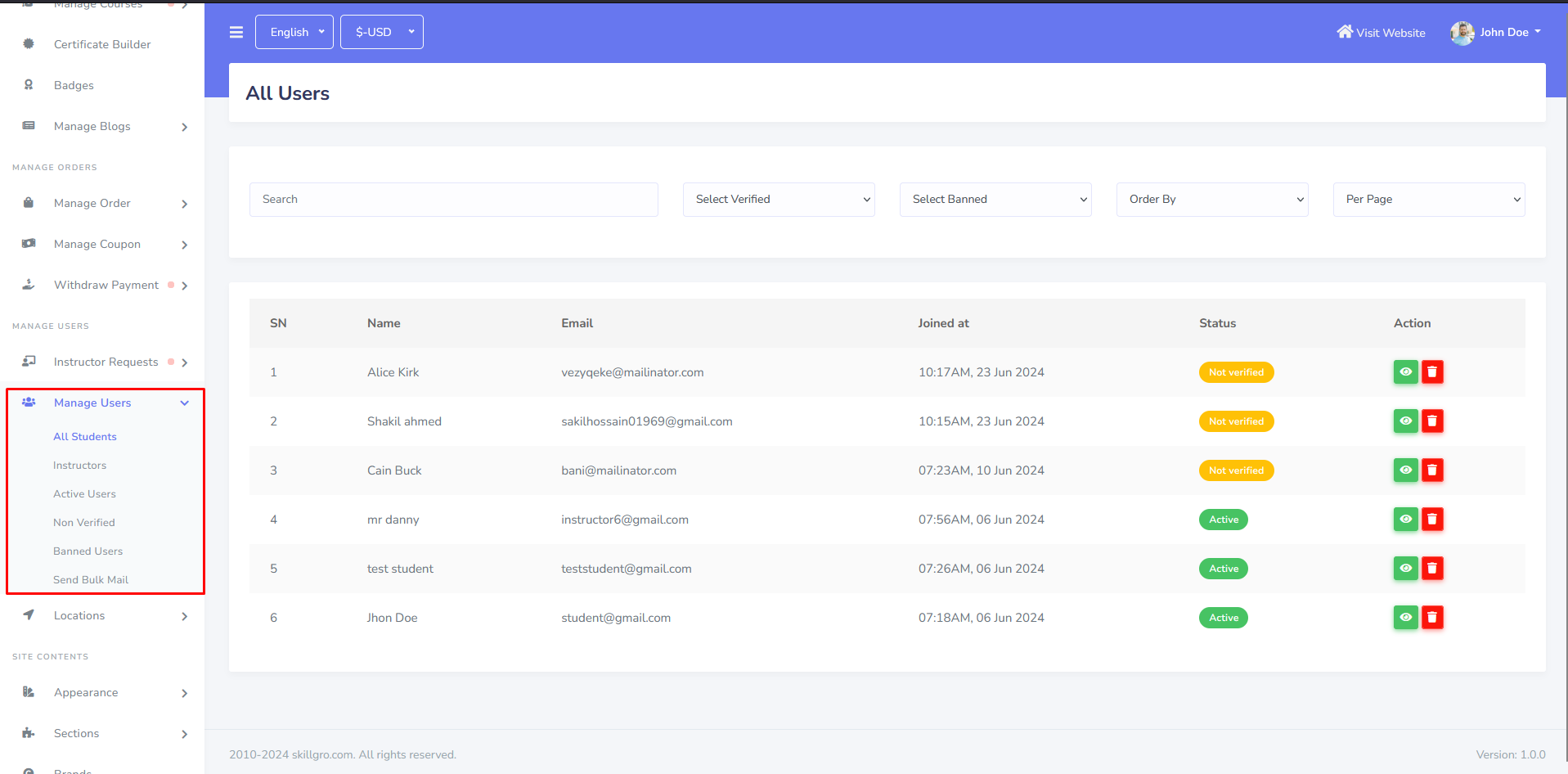Click John Doe's profile avatar
The width and height of the screenshot is (1568, 774).
coord(1462,33)
